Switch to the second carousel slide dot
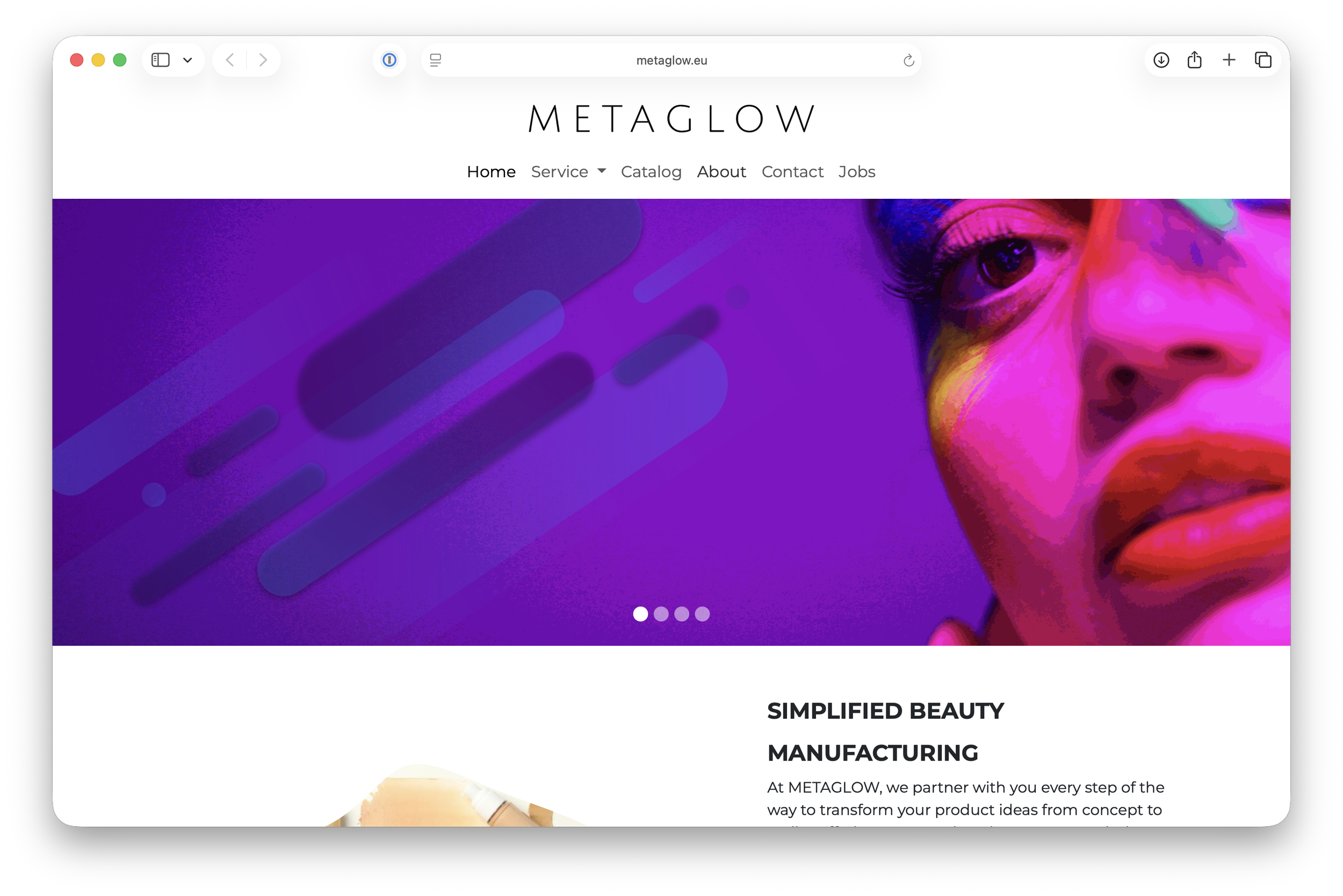This screenshot has width=1343, height=896. tap(661, 613)
